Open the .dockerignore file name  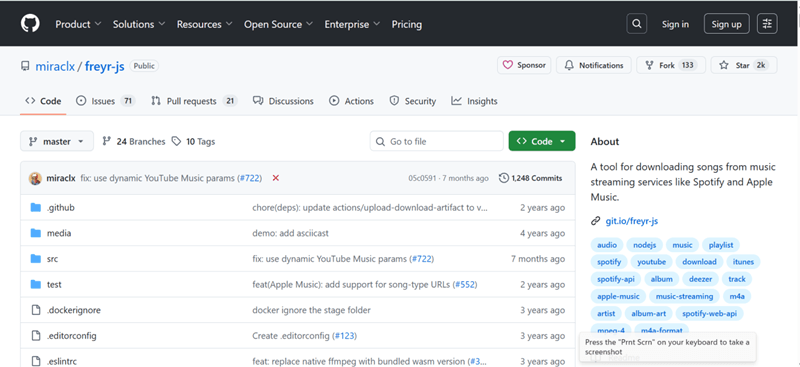coord(73,310)
